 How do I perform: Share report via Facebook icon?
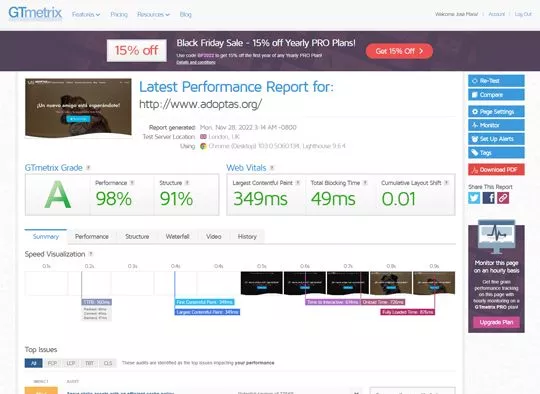(x=488, y=198)
